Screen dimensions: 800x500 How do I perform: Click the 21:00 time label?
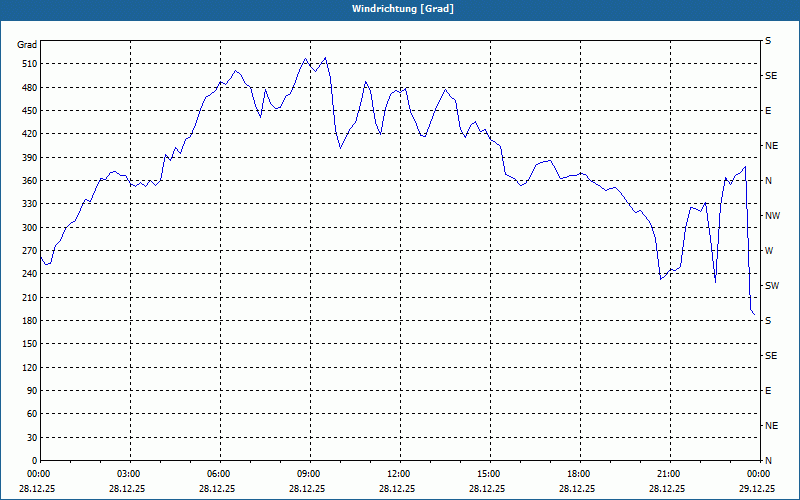click(x=667, y=474)
